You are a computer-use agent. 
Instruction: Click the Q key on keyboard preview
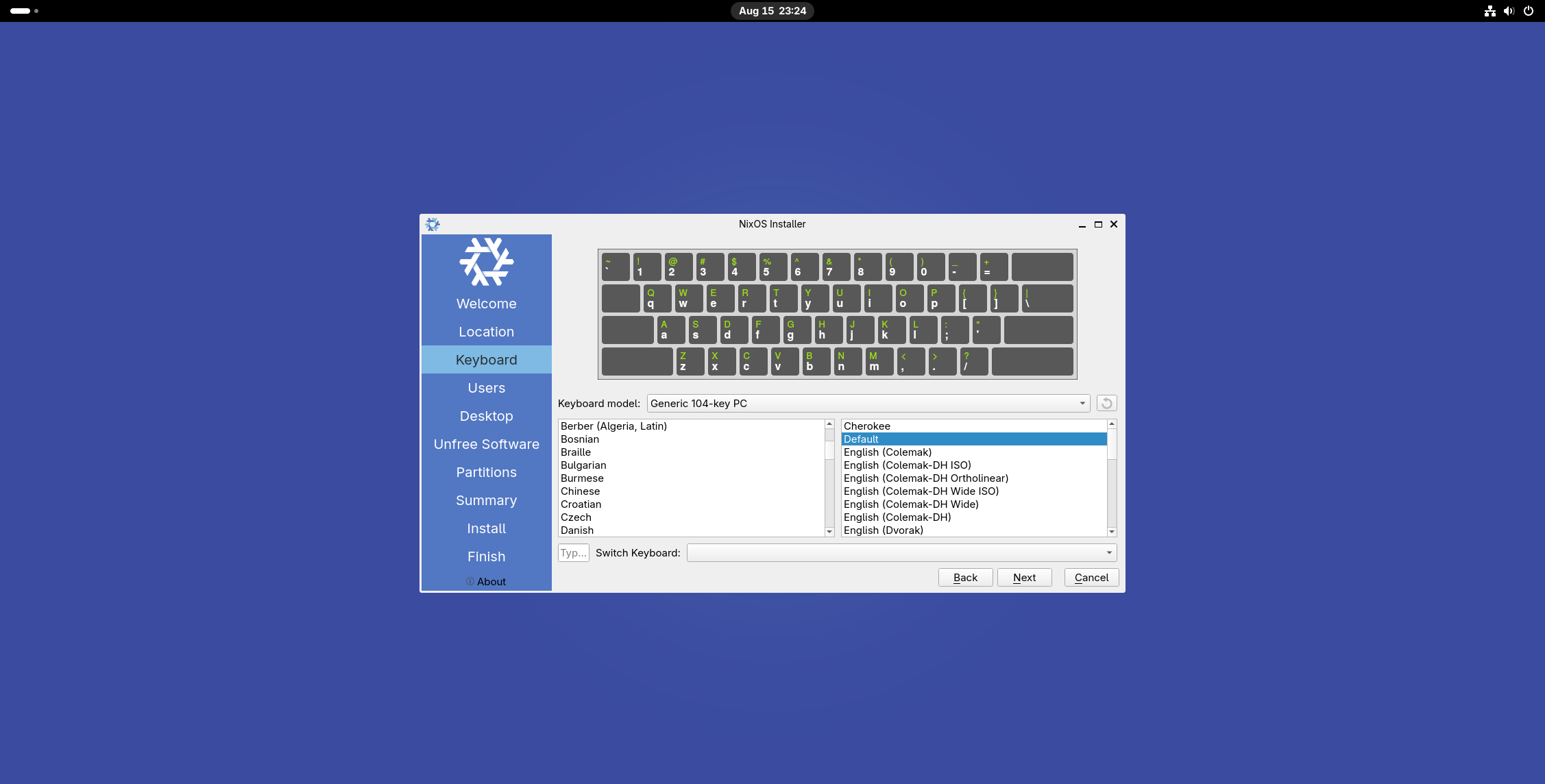(657, 298)
